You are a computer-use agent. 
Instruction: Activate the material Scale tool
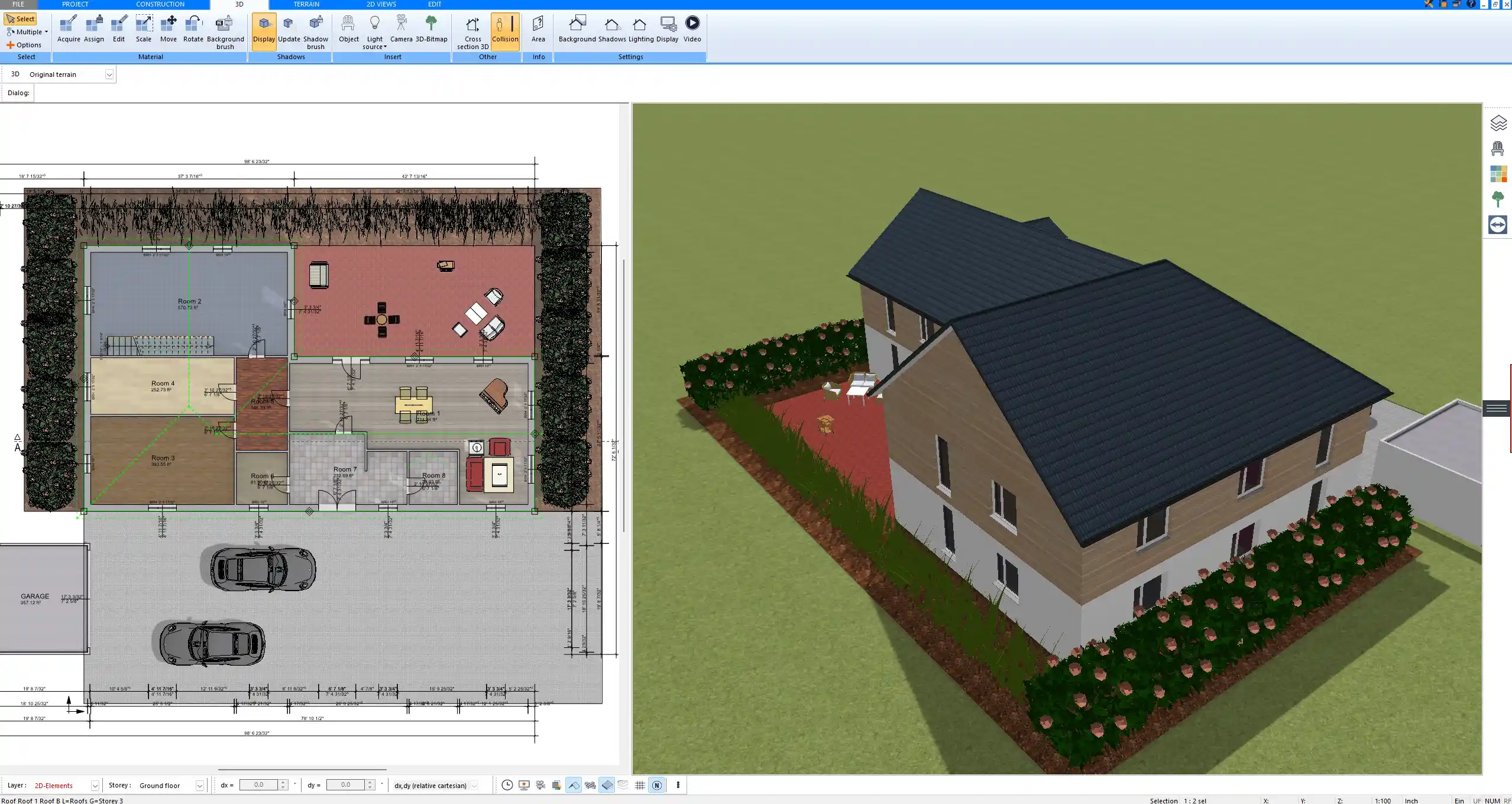[x=144, y=30]
